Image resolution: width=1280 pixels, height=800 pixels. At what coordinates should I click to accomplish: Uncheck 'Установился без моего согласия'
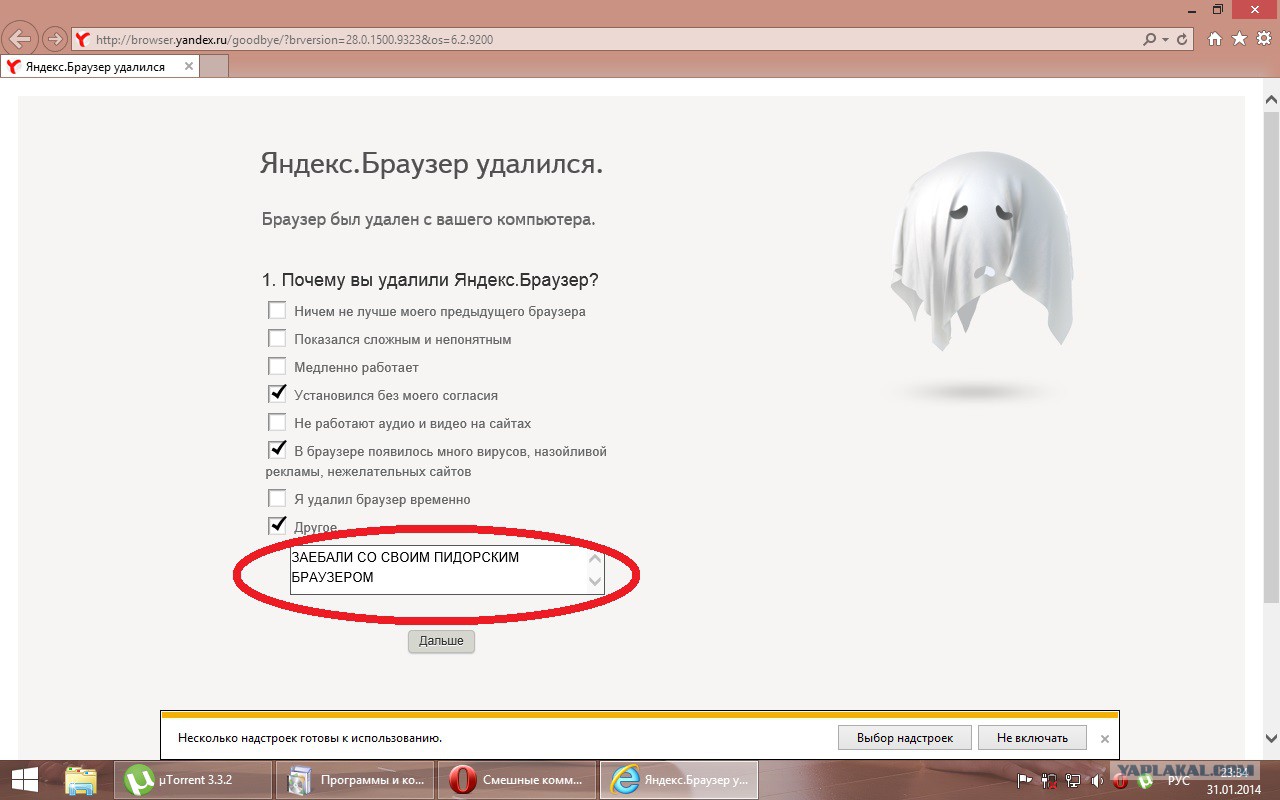pyautogui.click(x=277, y=394)
